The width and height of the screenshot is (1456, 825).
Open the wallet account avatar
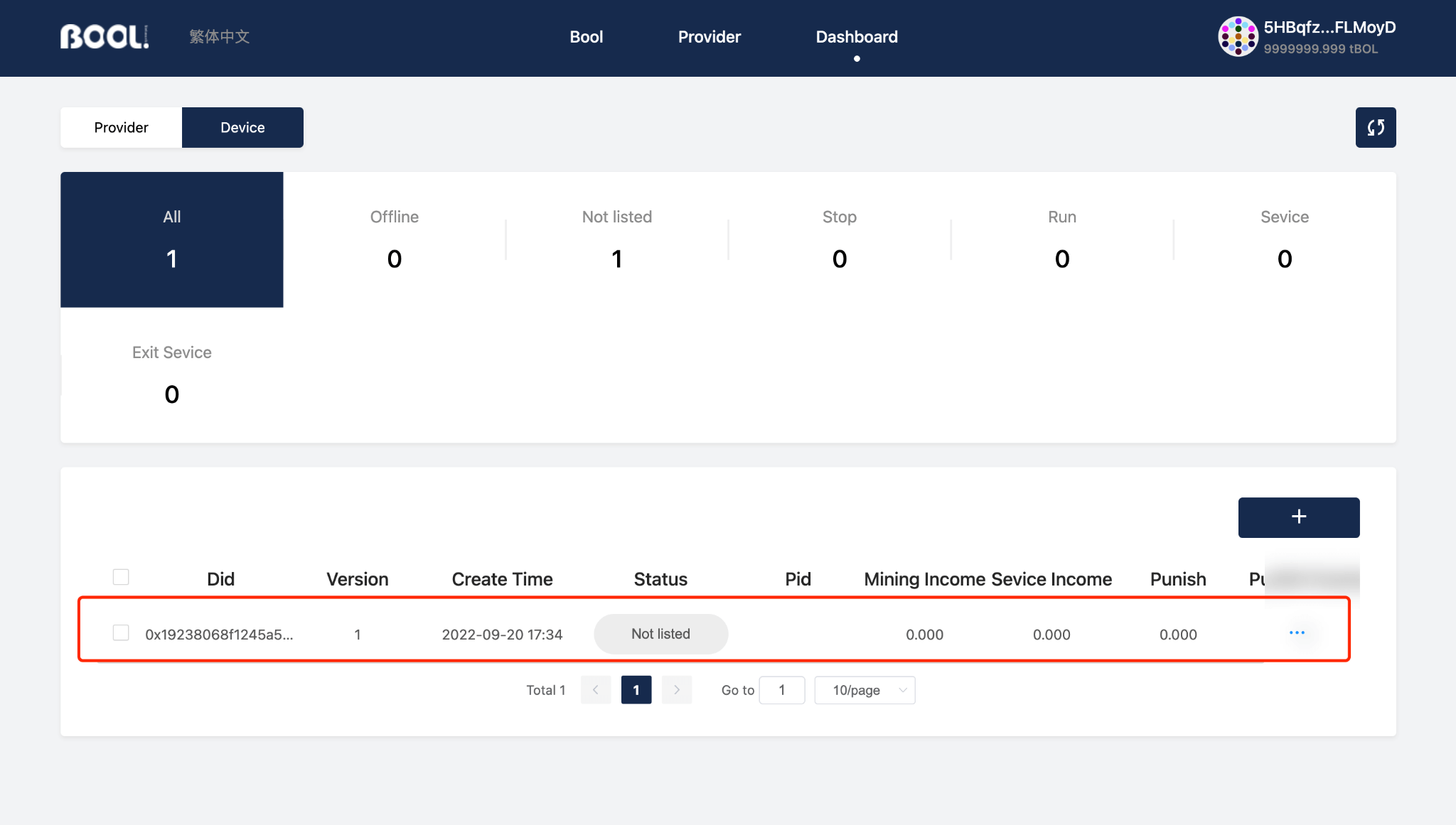point(1237,36)
